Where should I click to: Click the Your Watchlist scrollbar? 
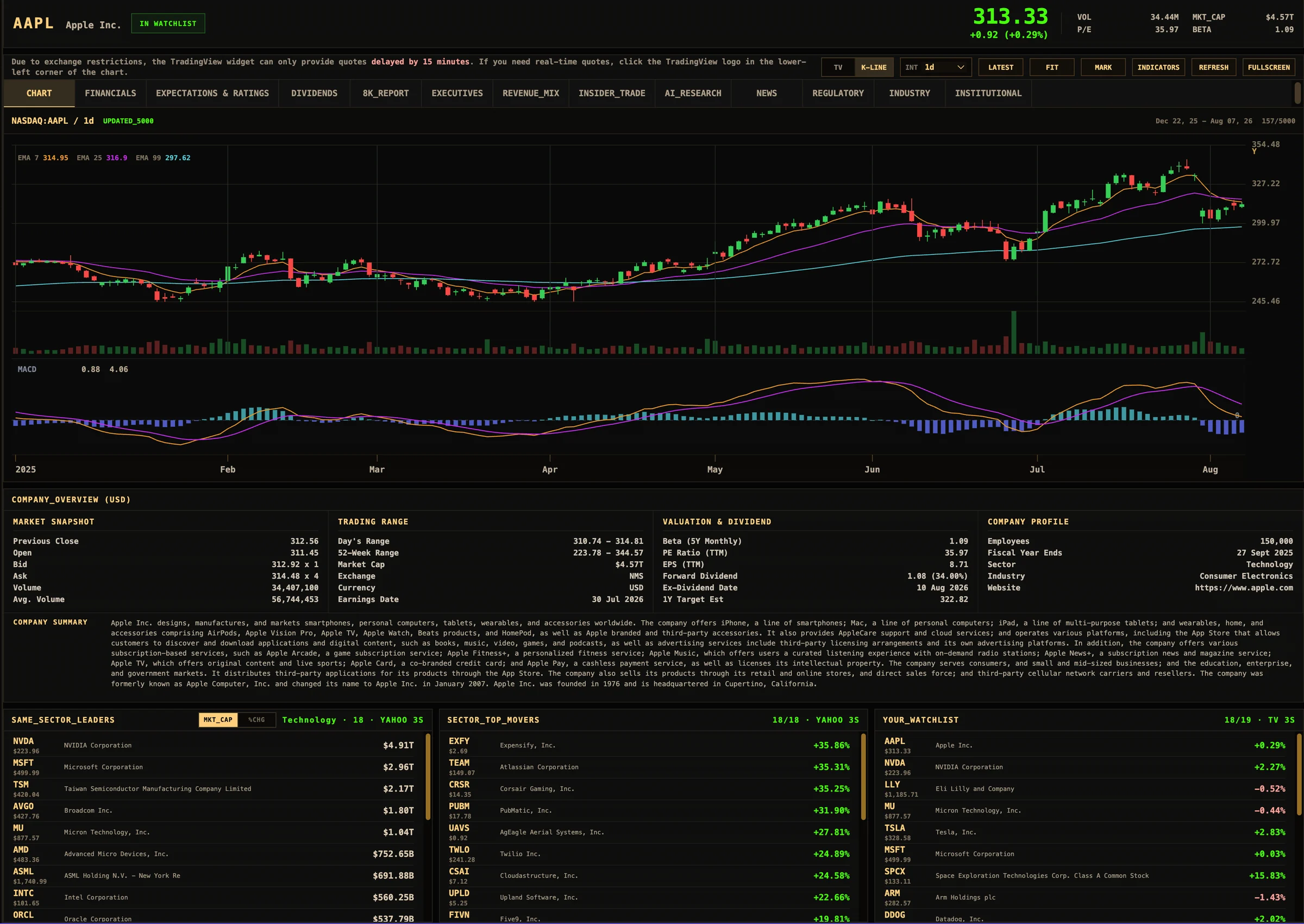click(x=1299, y=774)
